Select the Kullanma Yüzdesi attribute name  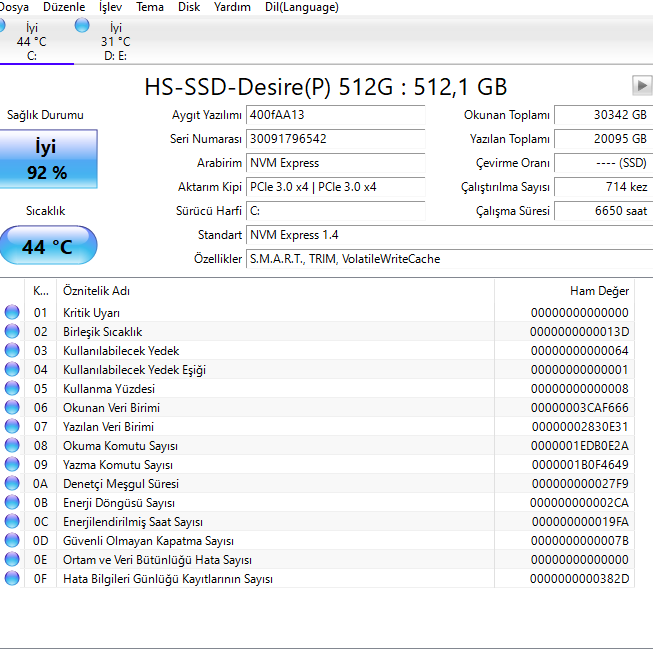coord(109,389)
